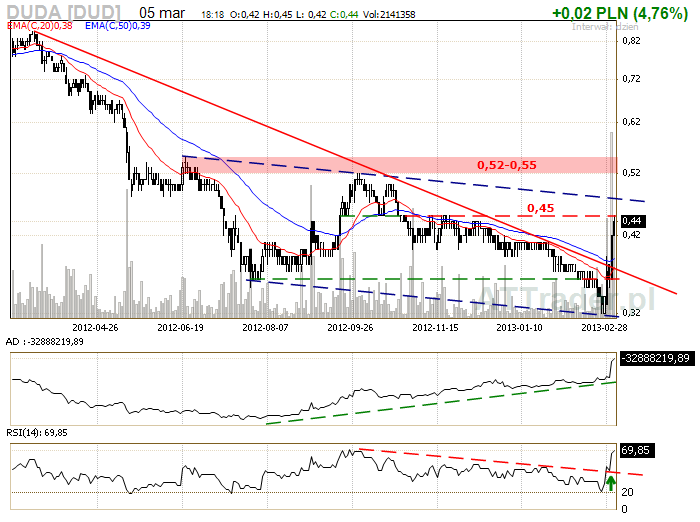Image resolution: width=700 pixels, height=522 pixels.
Task: Click the EMA(C,50)0,39 indicator label
Action: click(x=118, y=26)
